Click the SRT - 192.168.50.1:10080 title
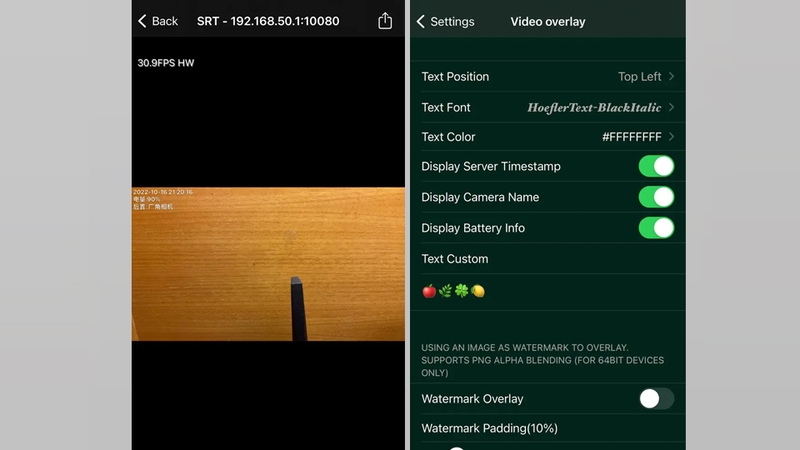The image size is (800, 450). [268, 21]
